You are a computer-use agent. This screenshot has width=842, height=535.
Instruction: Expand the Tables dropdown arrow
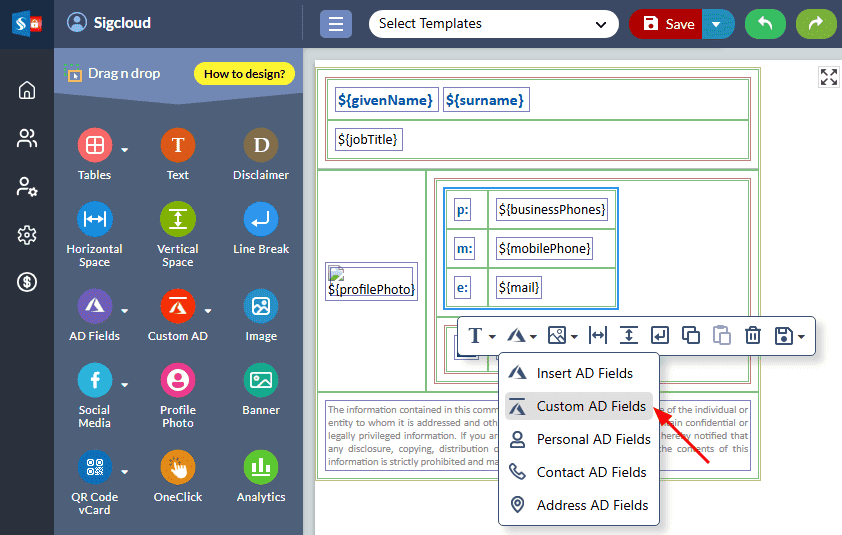(125, 151)
